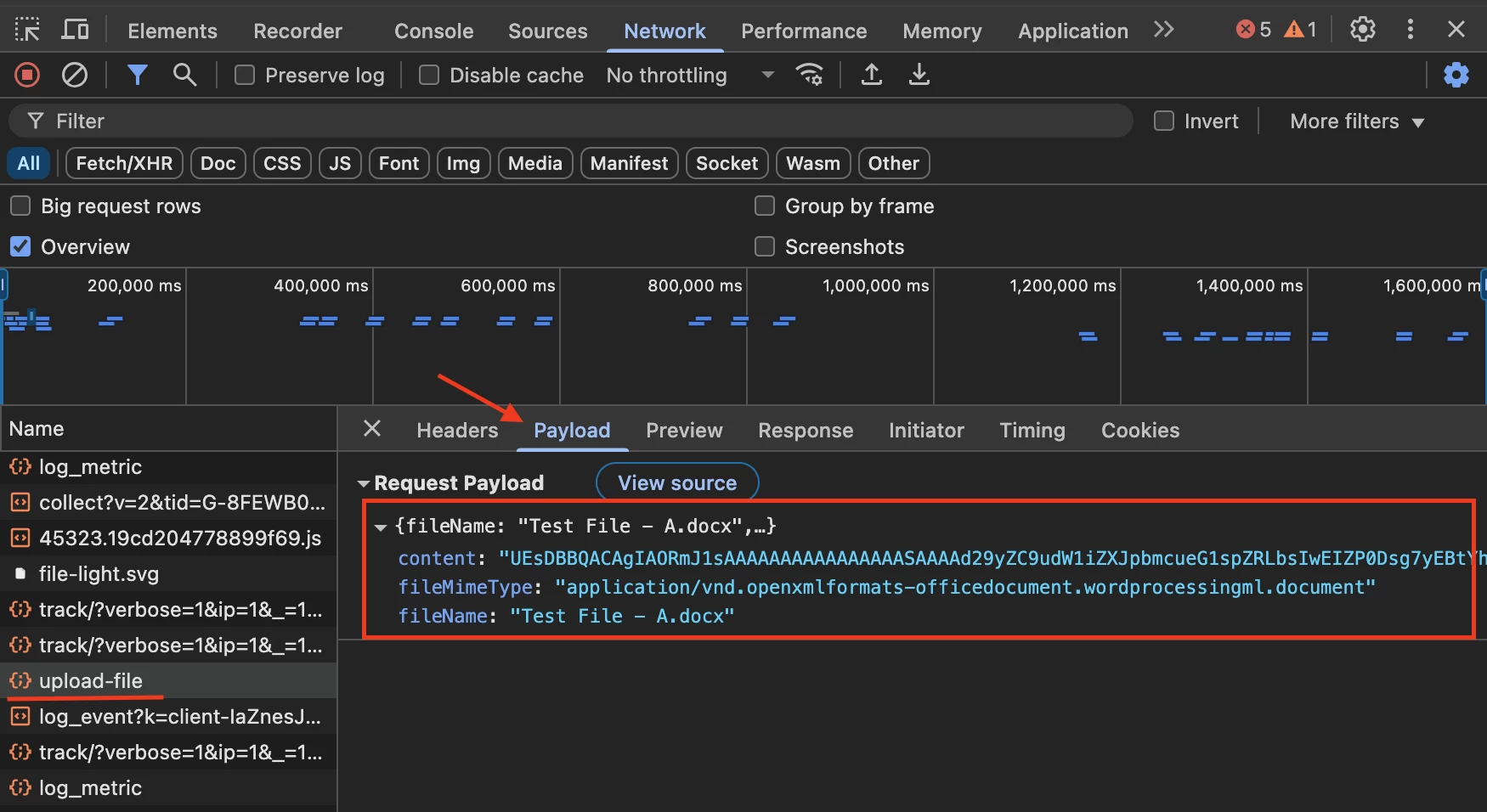The height and width of the screenshot is (812, 1487).
Task: Click the errors count badge
Action: pos(1253,30)
